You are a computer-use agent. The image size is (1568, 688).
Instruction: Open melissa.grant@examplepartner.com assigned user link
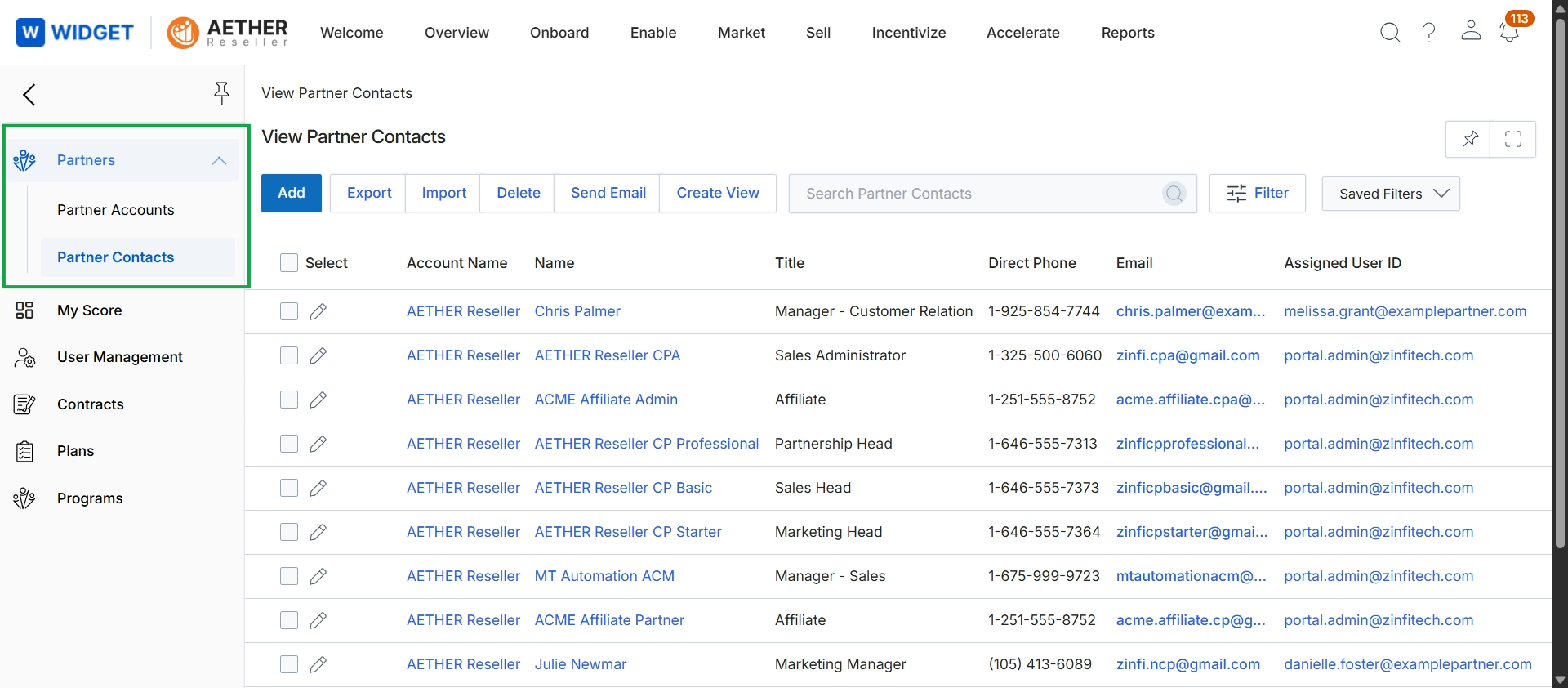click(x=1405, y=311)
